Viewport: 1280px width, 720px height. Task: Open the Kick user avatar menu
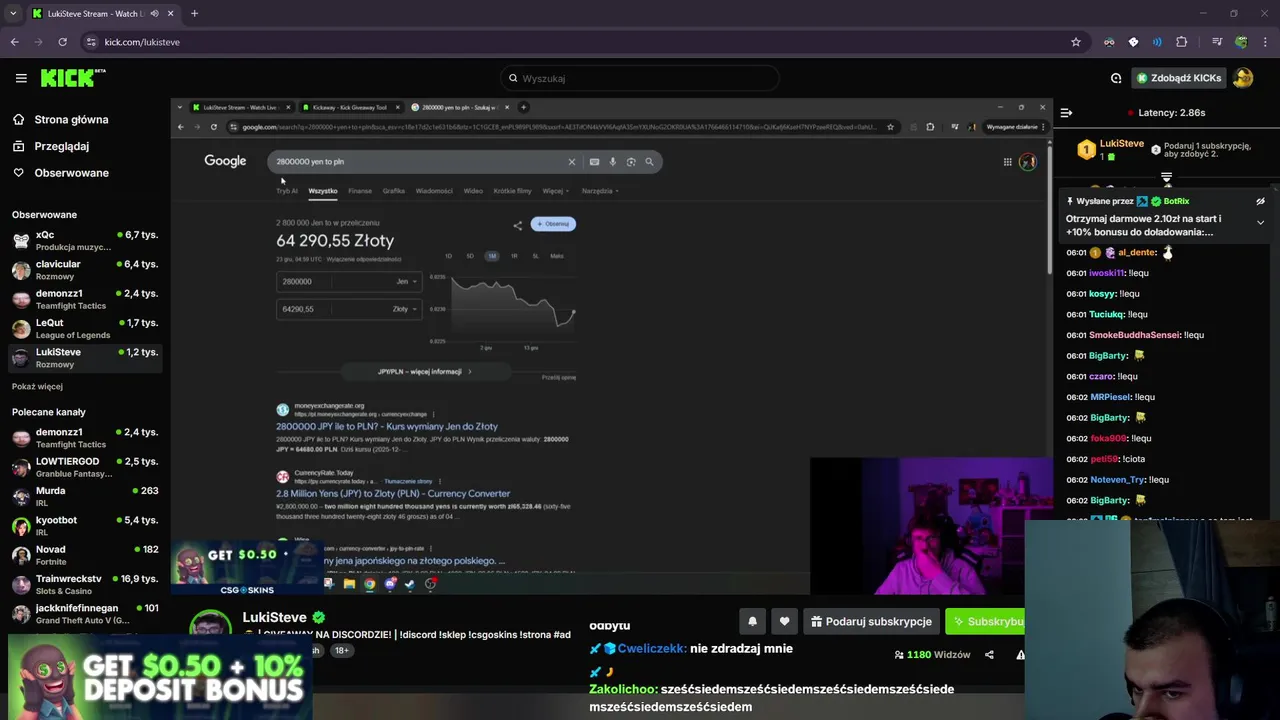pyautogui.click(x=1243, y=78)
